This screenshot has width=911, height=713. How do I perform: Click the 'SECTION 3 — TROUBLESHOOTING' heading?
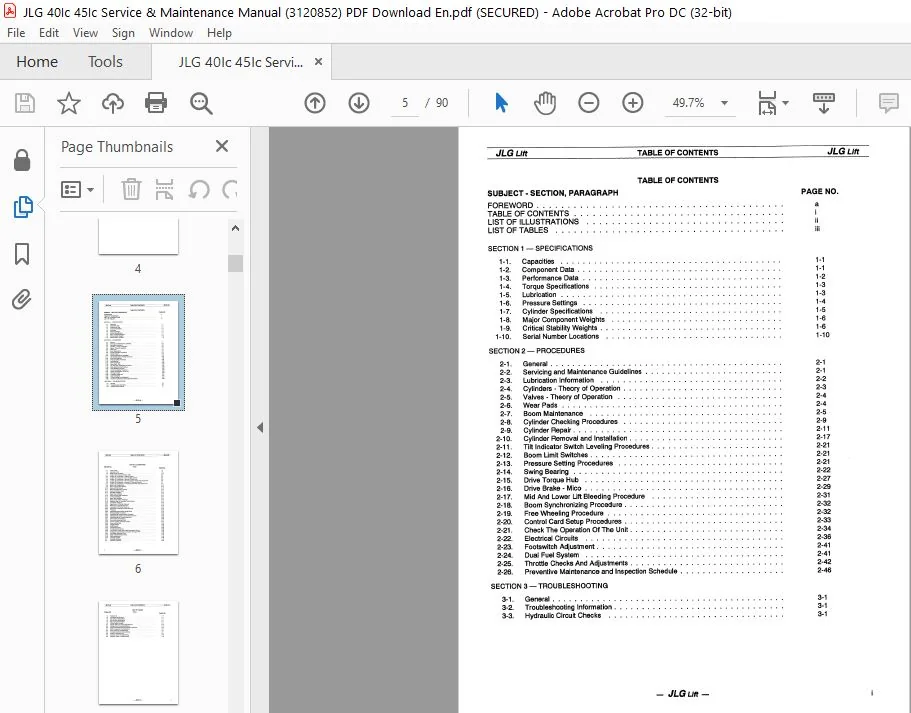[x=549, y=586]
